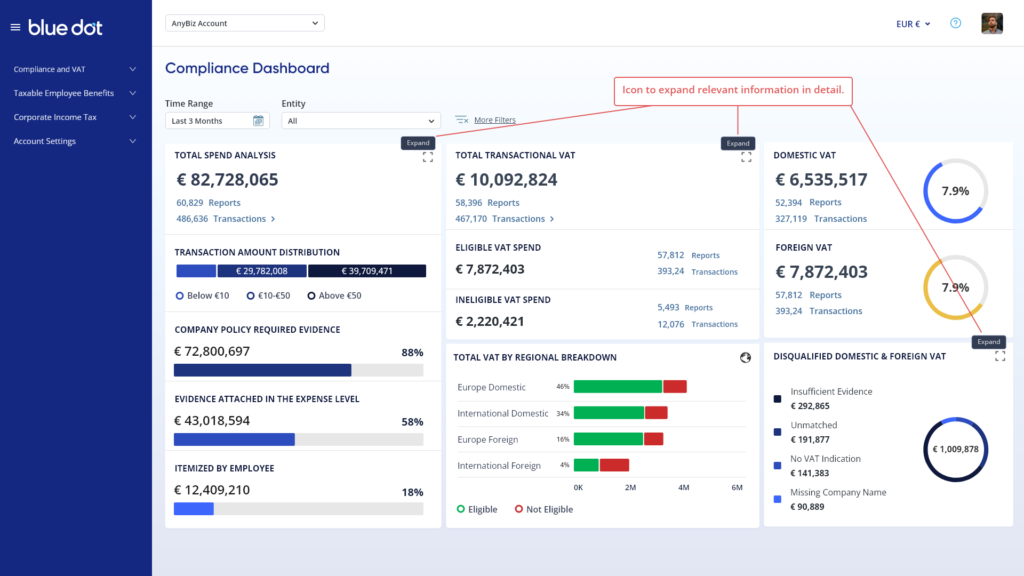Open the AnyBiz Account dropdown
The height and width of the screenshot is (576, 1024).
pos(244,23)
